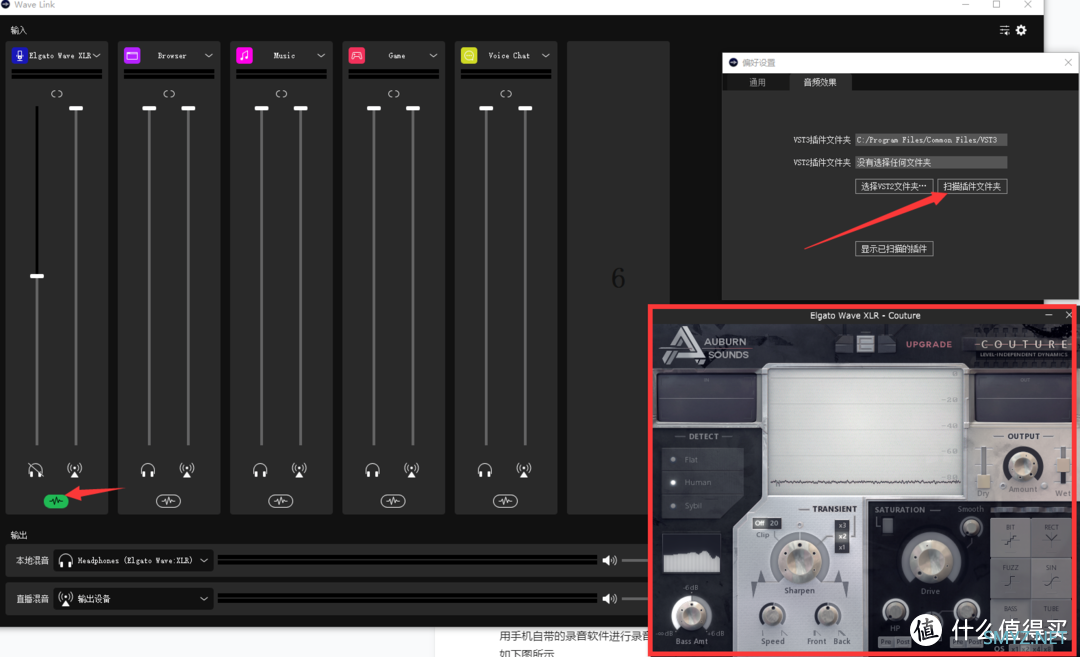1080x657 pixels.
Task: Switch to the 通用 tab in preferences
Action: click(757, 83)
